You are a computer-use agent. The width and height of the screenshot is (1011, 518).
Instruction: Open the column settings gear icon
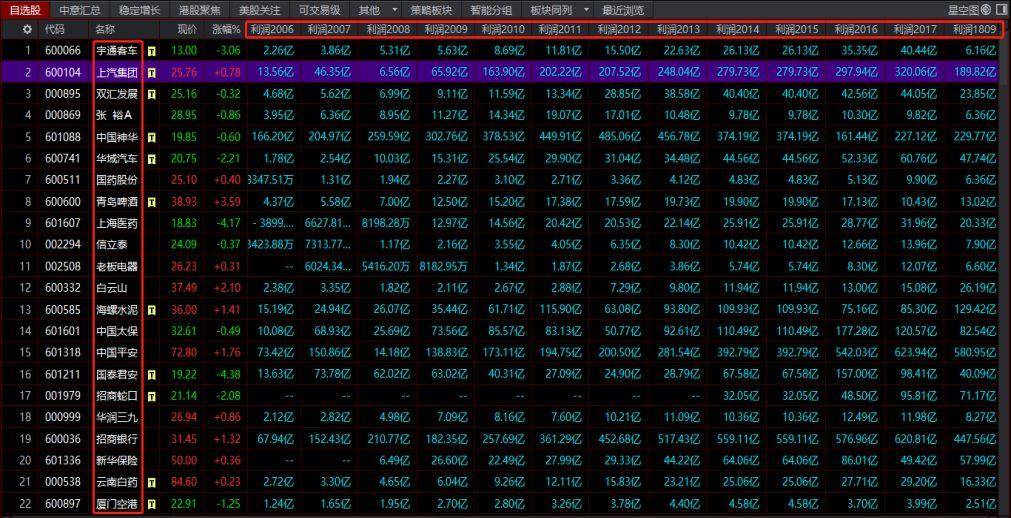[x=27, y=30]
